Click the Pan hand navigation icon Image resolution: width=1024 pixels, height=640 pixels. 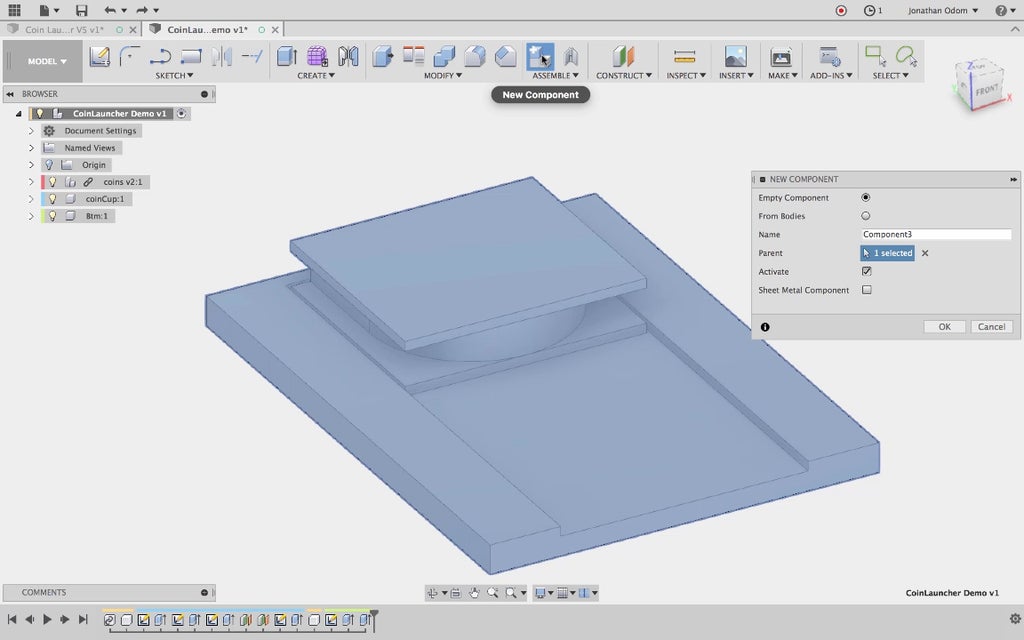[474, 593]
